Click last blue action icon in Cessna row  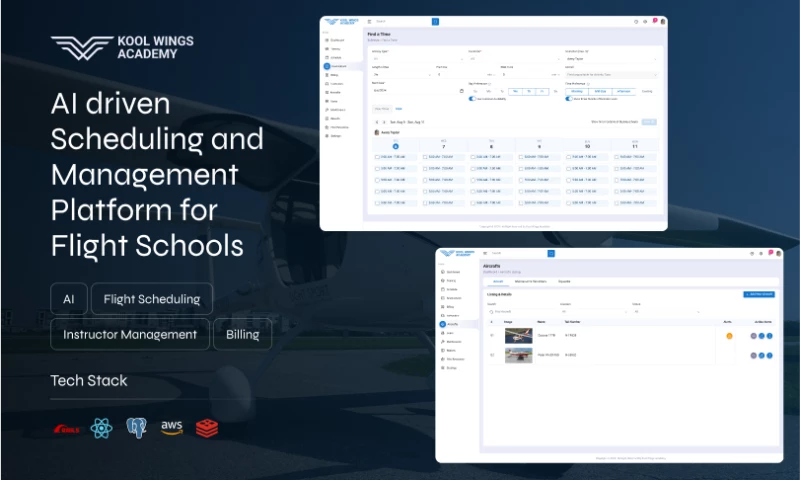click(769, 336)
